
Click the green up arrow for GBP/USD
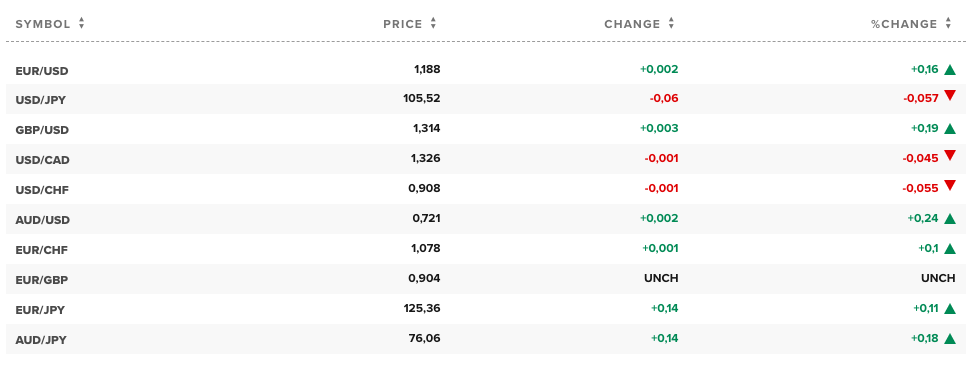coord(949,129)
